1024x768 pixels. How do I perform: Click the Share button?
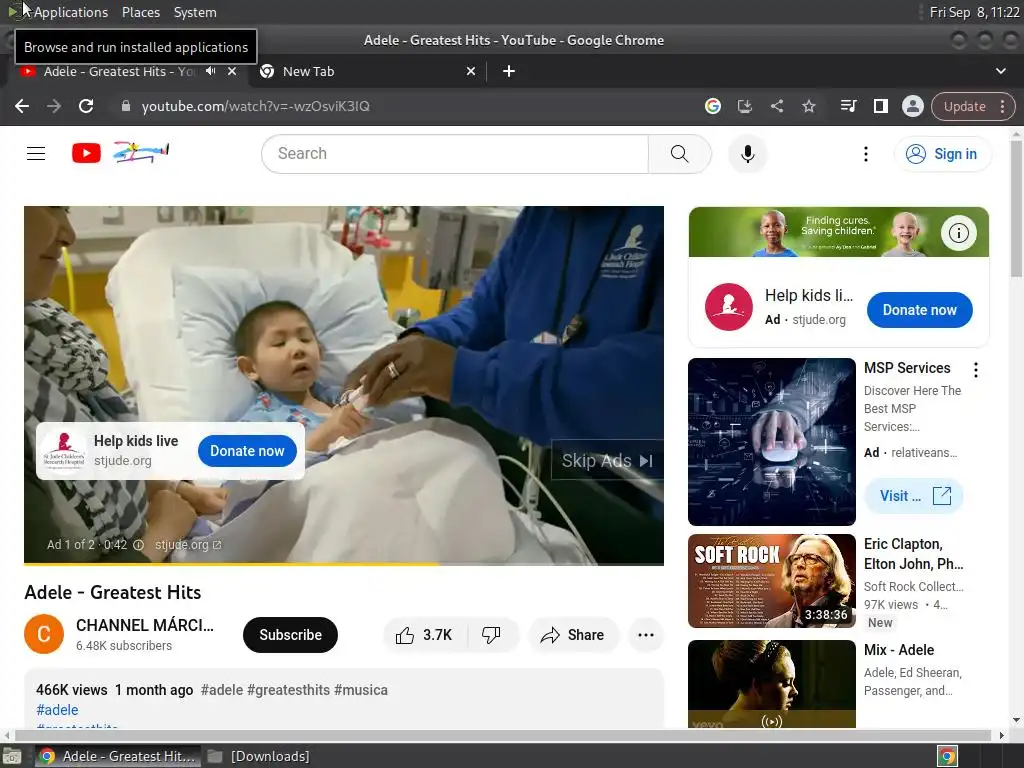pyautogui.click(x=573, y=635)
